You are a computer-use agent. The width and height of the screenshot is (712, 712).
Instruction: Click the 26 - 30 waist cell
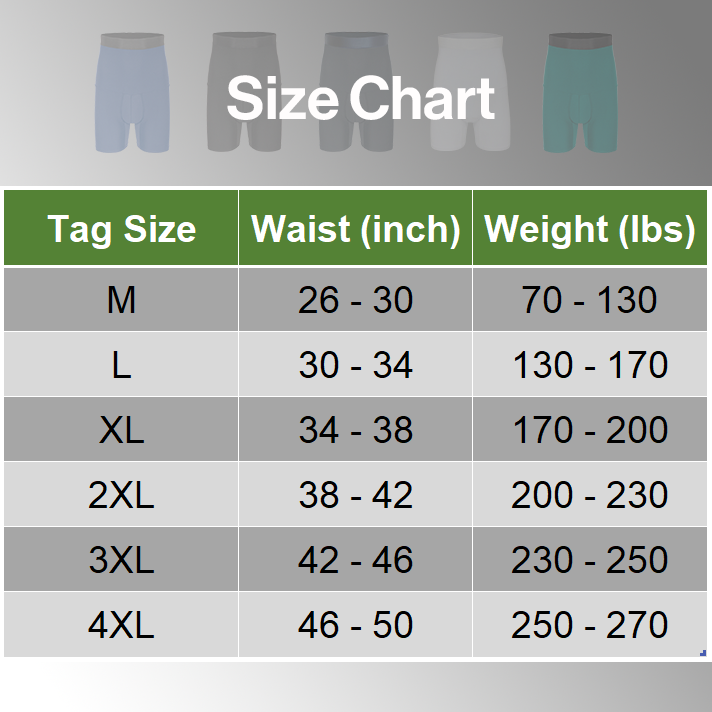(355, 300)
